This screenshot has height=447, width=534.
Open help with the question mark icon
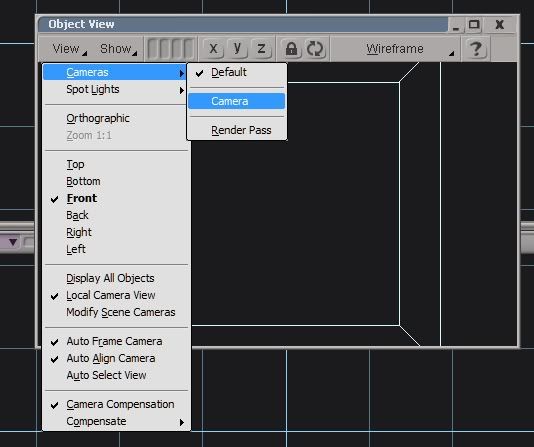476,49
